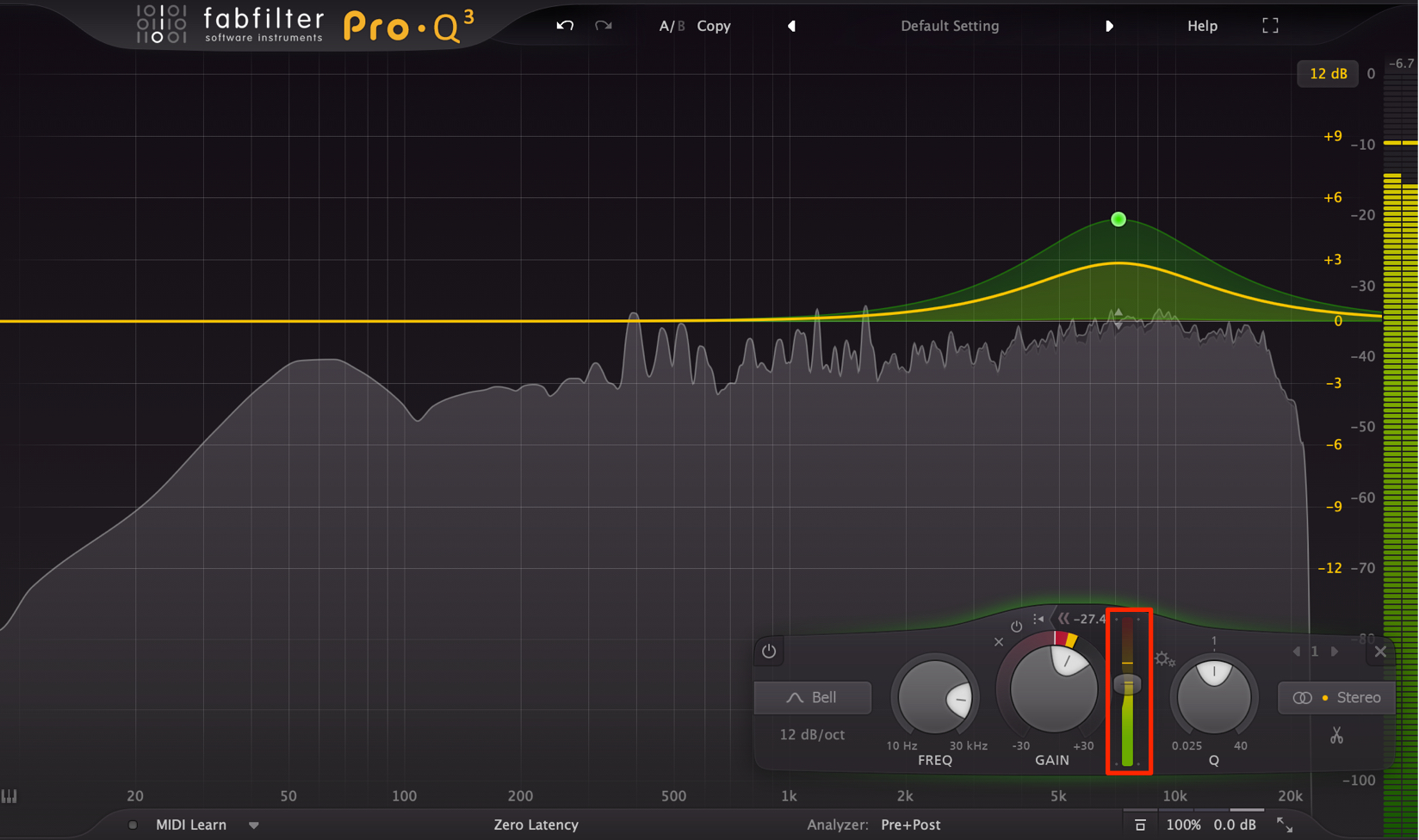This screenshot has width=1419, height=840.
Task: Open the Zero Latency processing mode menu
Action: [536, 825]
